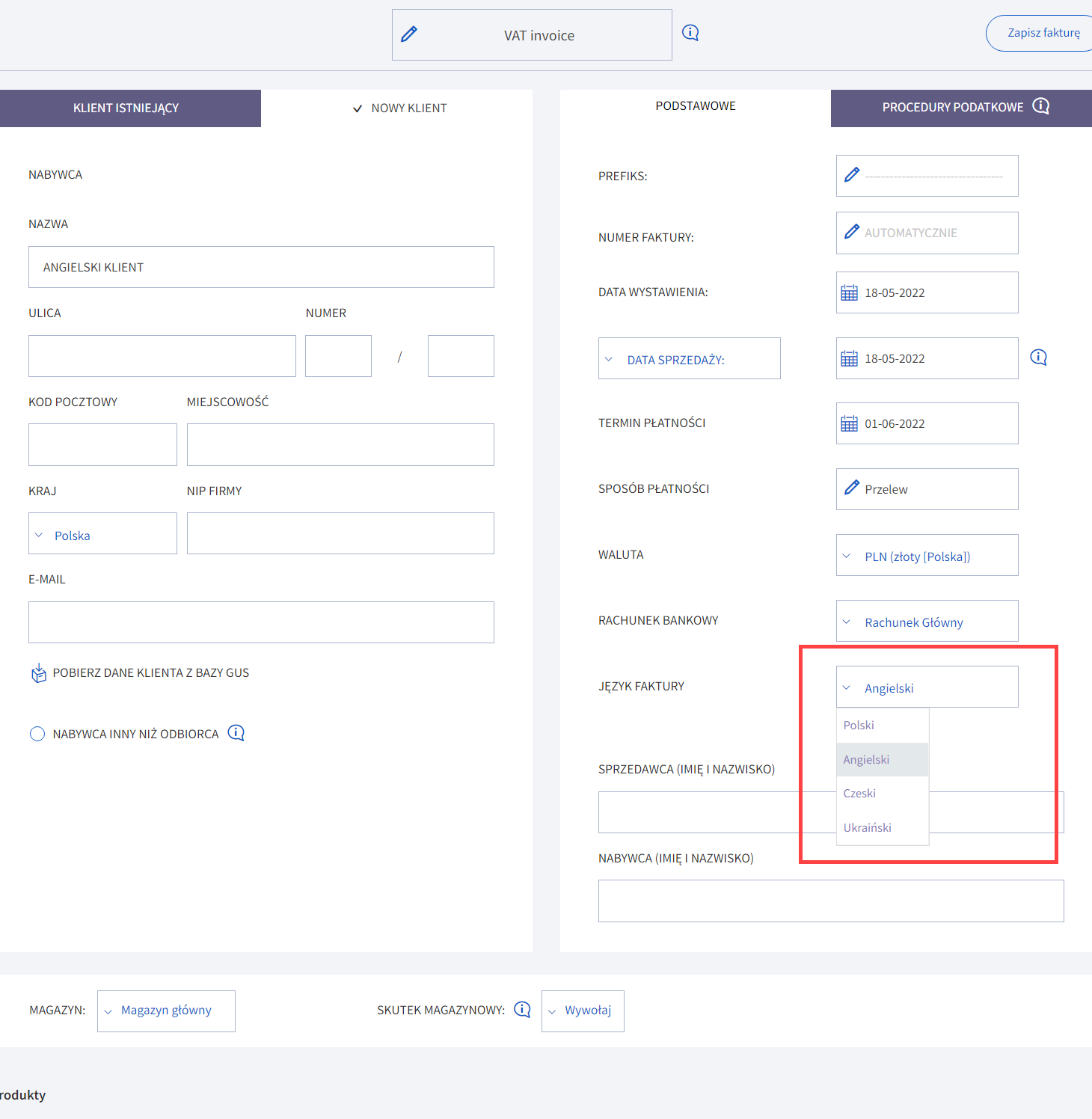Open calendar icon for Termin płatności

[850, 423]
